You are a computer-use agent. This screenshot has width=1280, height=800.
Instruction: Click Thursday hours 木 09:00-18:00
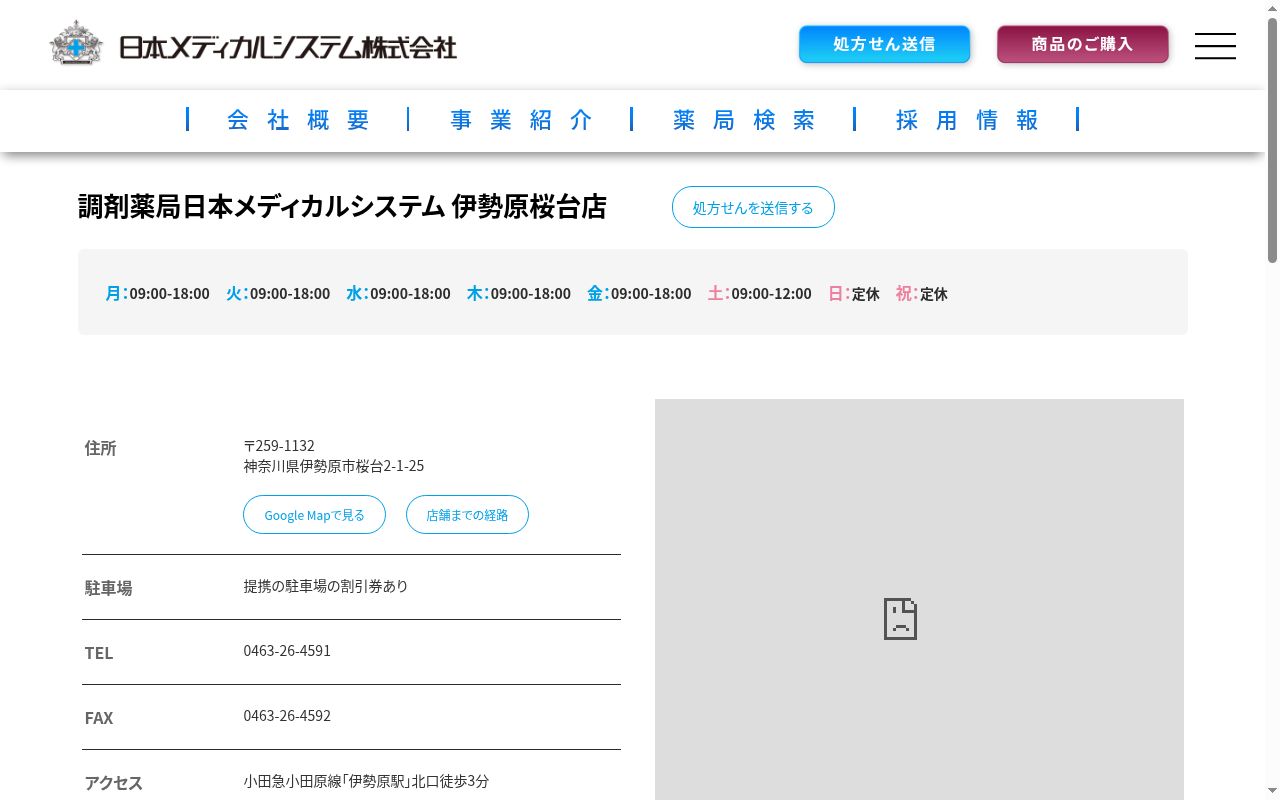pos(518,293)
